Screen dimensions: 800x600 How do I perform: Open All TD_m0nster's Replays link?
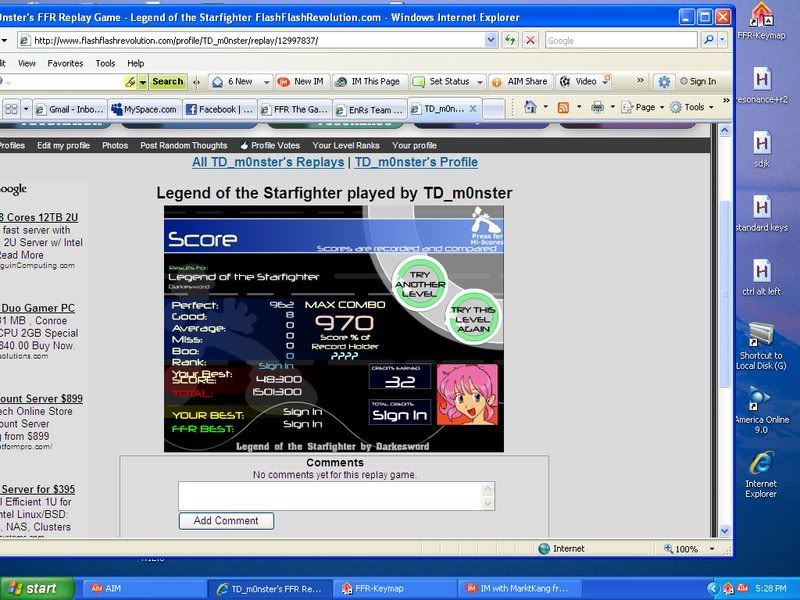268,162
